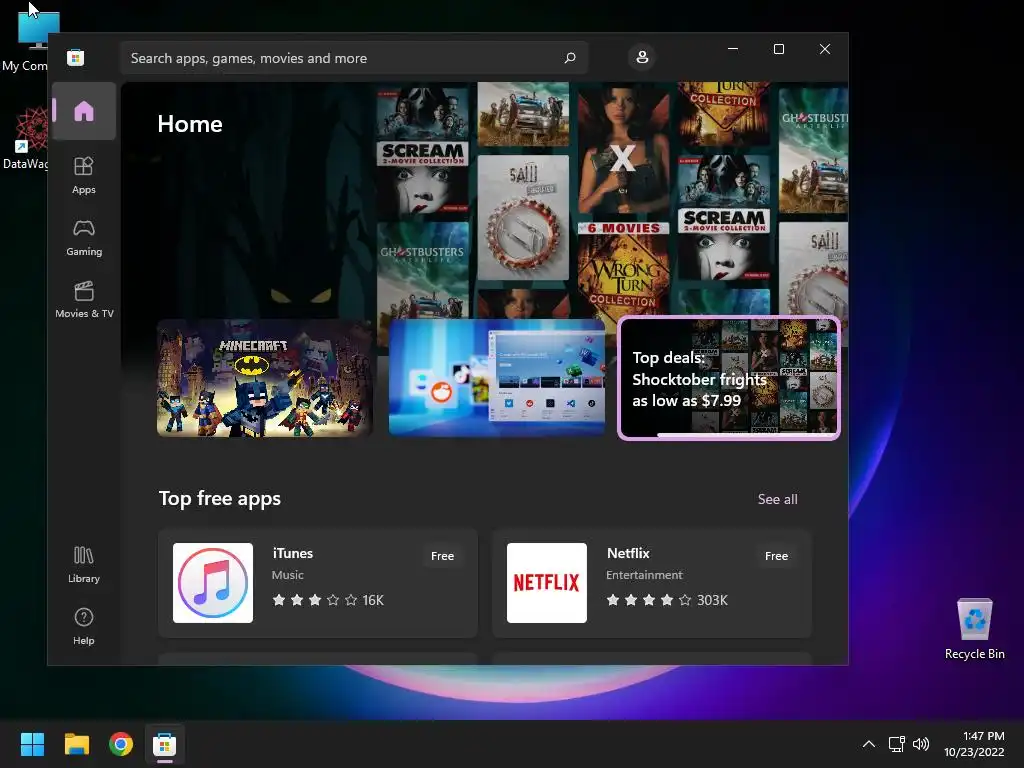
Task: Open the Netflix app icon
Action: [547, 583]
